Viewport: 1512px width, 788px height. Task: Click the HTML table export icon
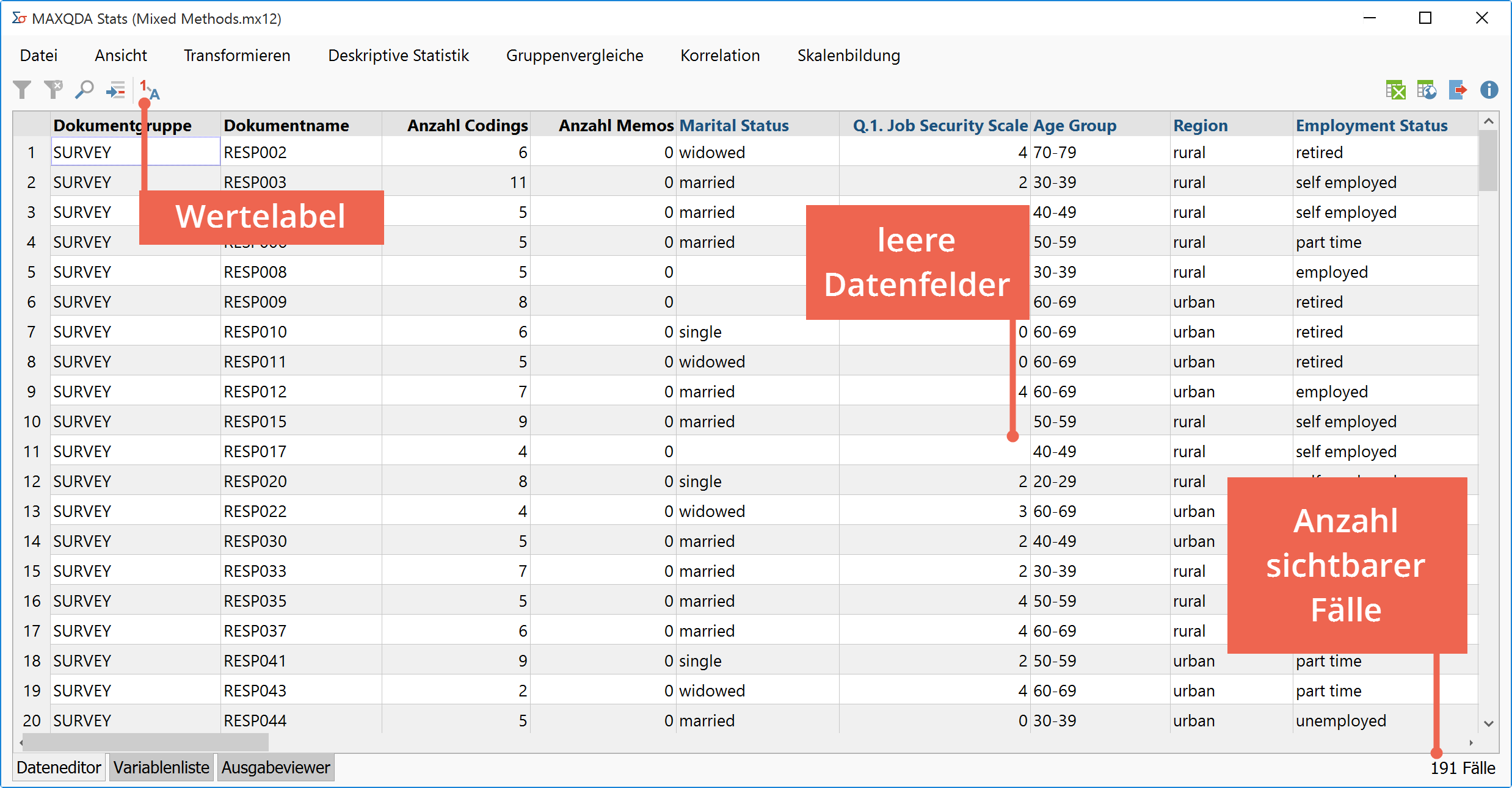tap(1427, 90)
